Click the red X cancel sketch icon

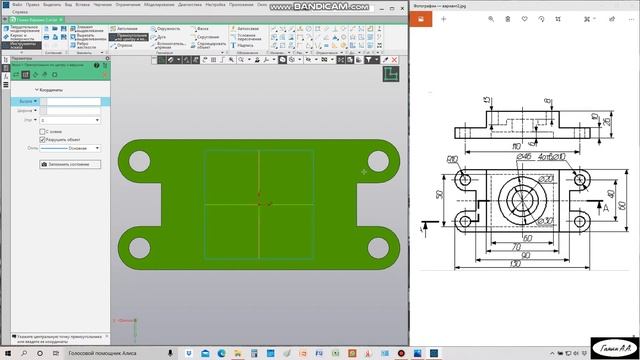click(x=394, y=60)
